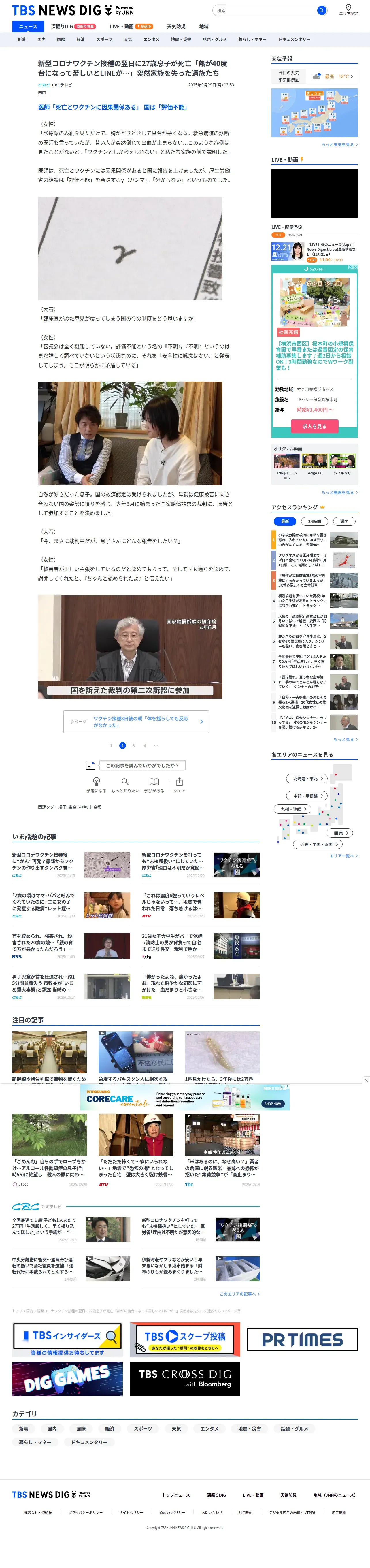Open ドキュメンタリー in top navigation bar
370x1568 pixels.
coord(295,39)
